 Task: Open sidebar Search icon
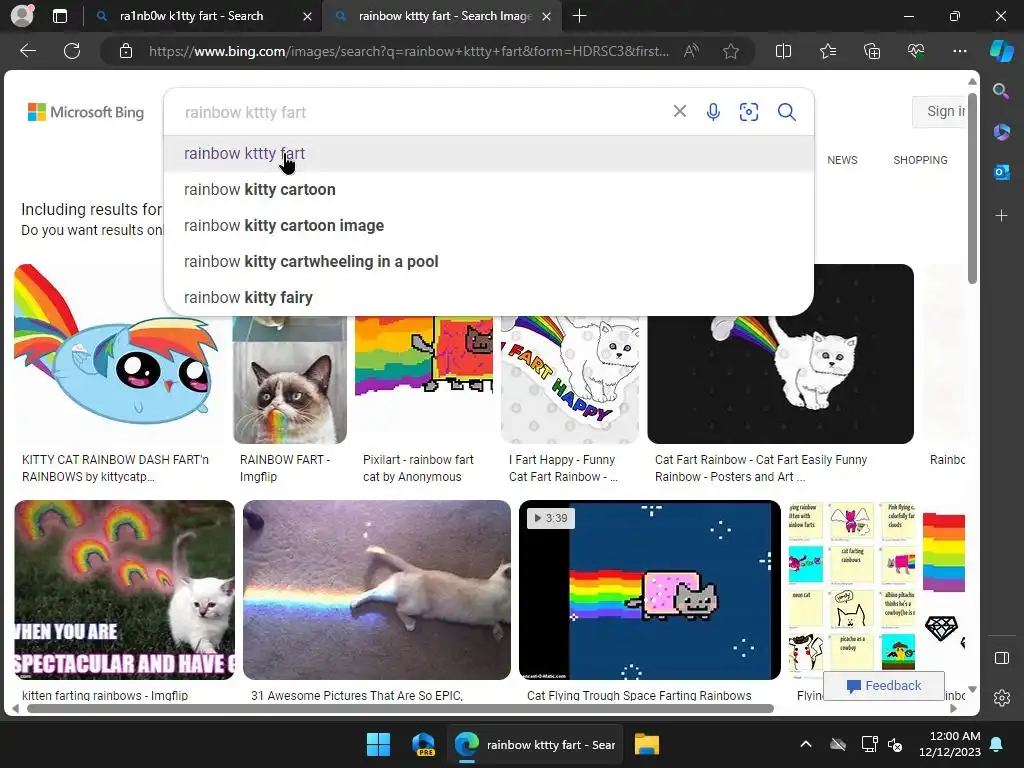point(1001,91)
